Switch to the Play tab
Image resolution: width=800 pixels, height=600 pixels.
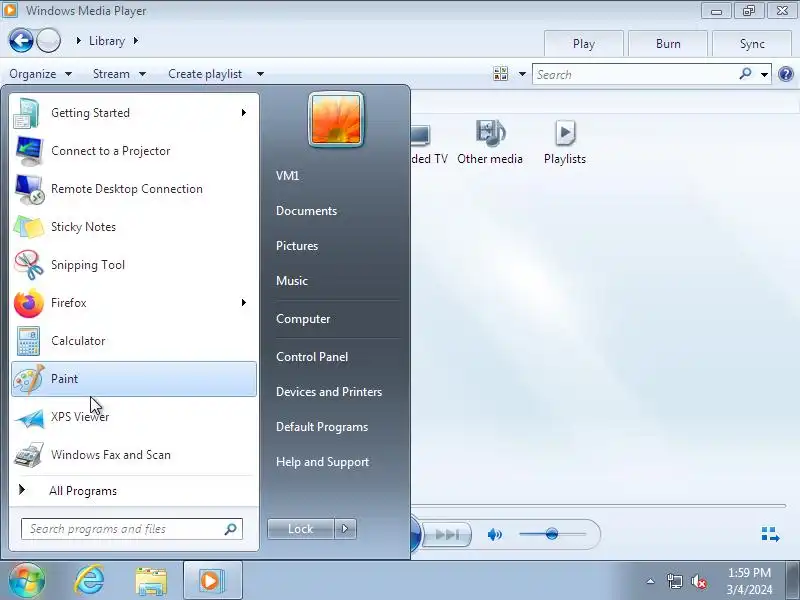584,44
